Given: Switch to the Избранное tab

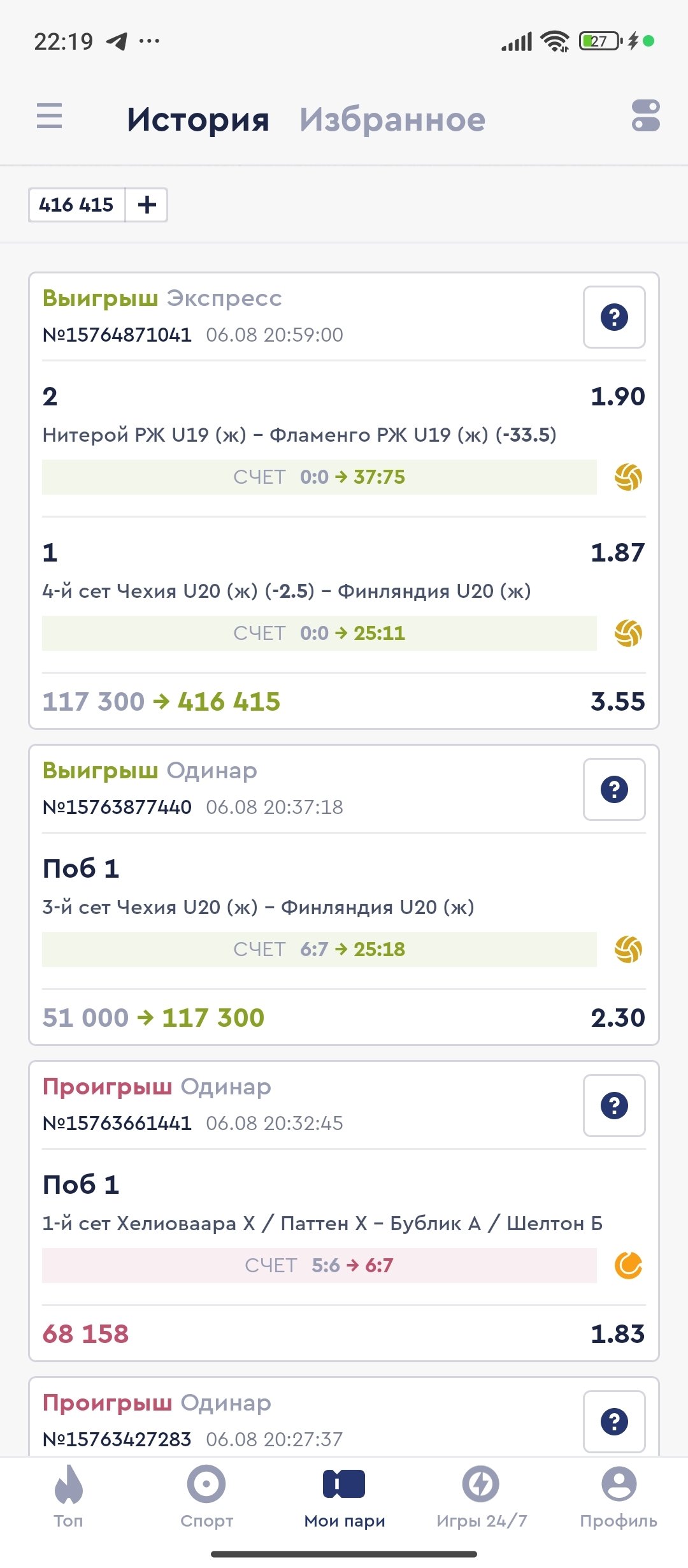Looking at the screenshot, I should click(x=392, y=120).
